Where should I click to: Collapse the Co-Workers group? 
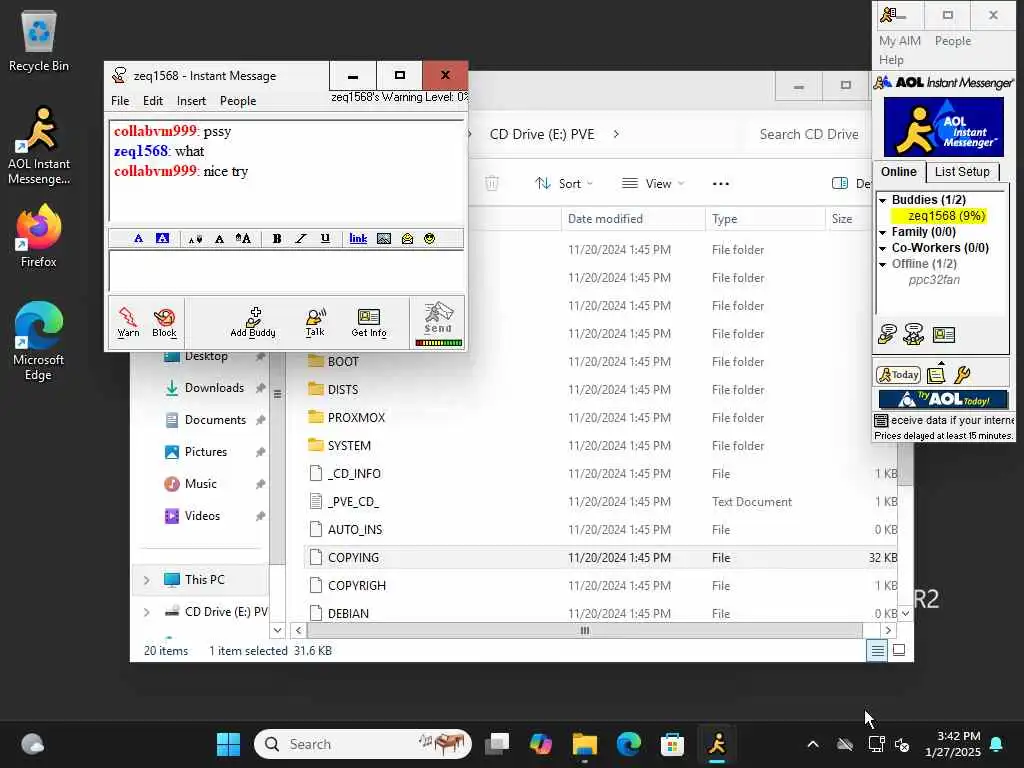tap(882, 248)
